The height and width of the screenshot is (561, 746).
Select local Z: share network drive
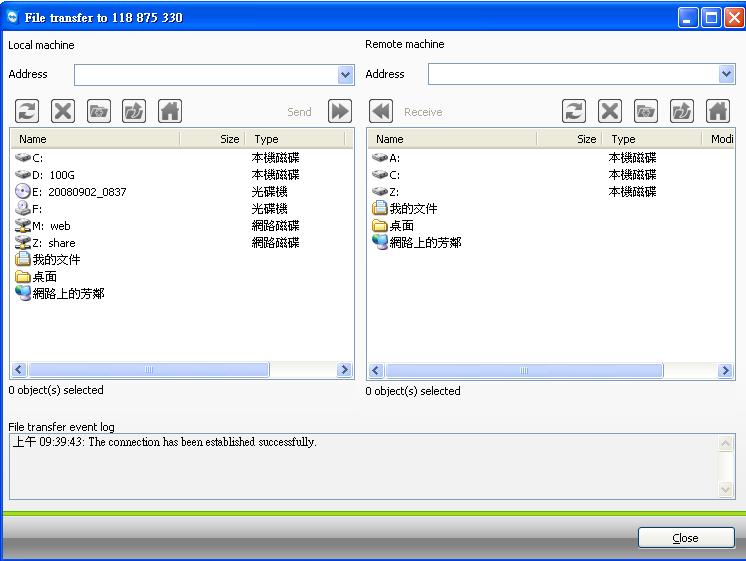pos(45,243)
